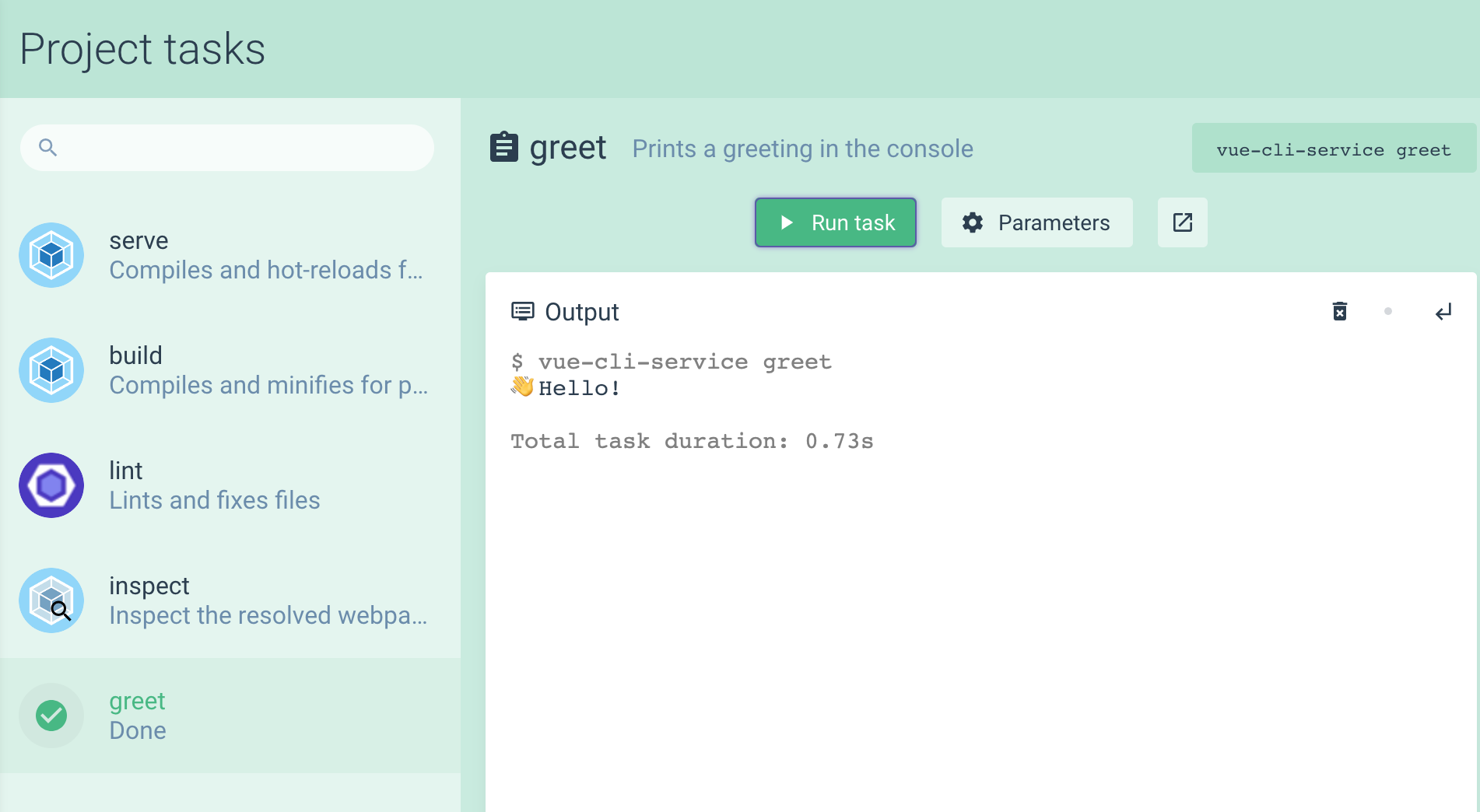
Task: Run the greet task
Action: tap(835, 222)
